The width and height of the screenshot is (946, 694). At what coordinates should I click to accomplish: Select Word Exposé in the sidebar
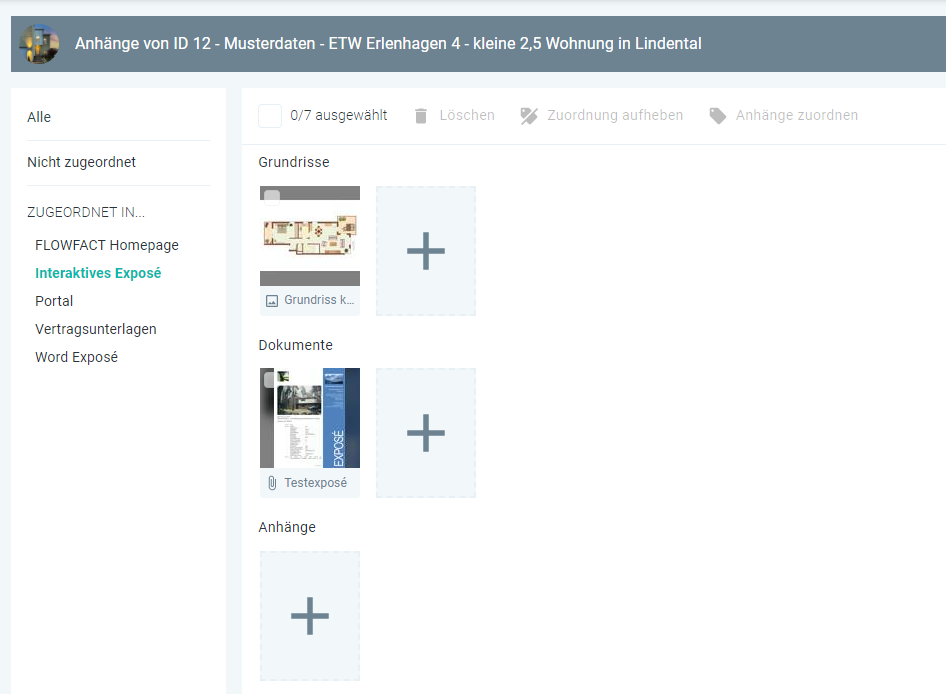click(77, 357)
